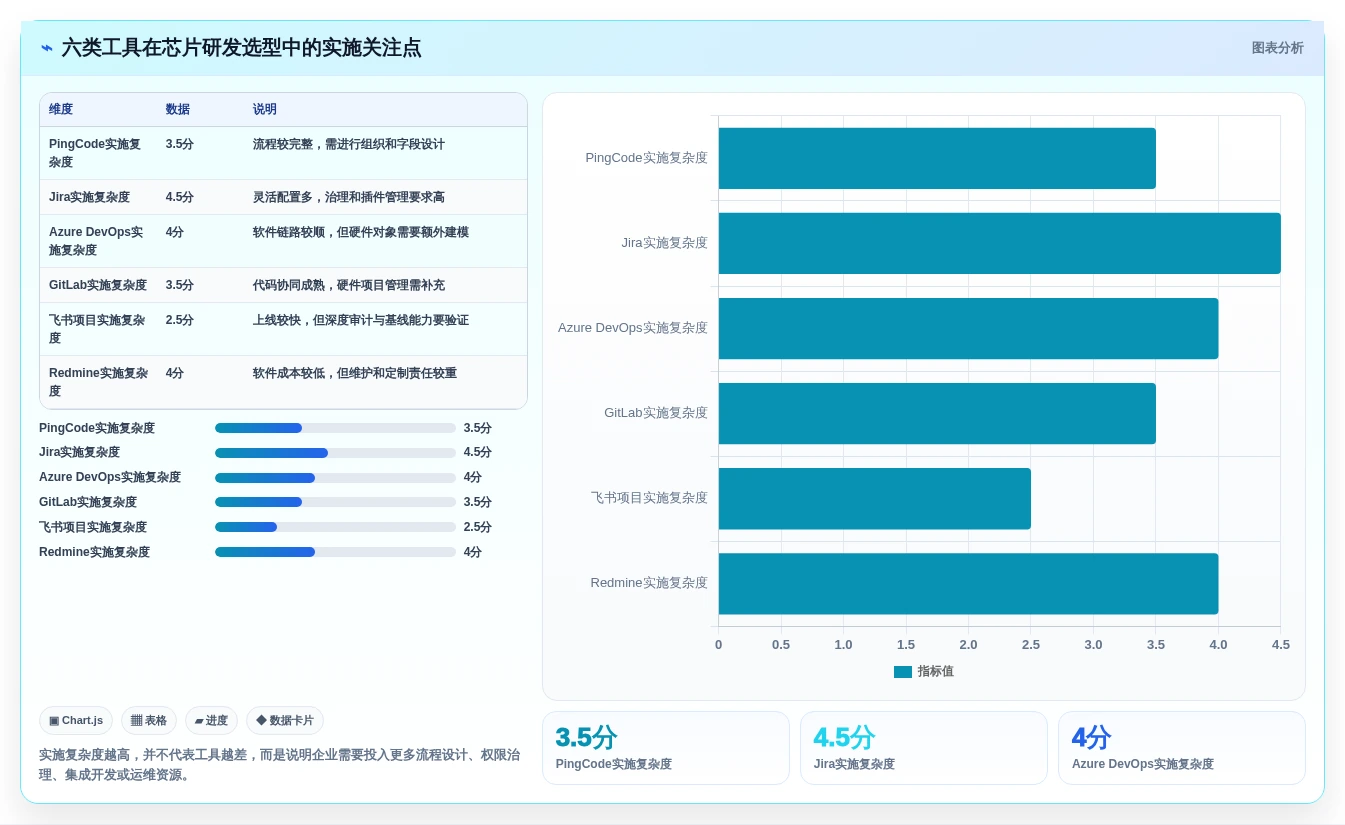Click the 数据 column header
Screen dimensions: 1345x825
click(x=178, y=110)
